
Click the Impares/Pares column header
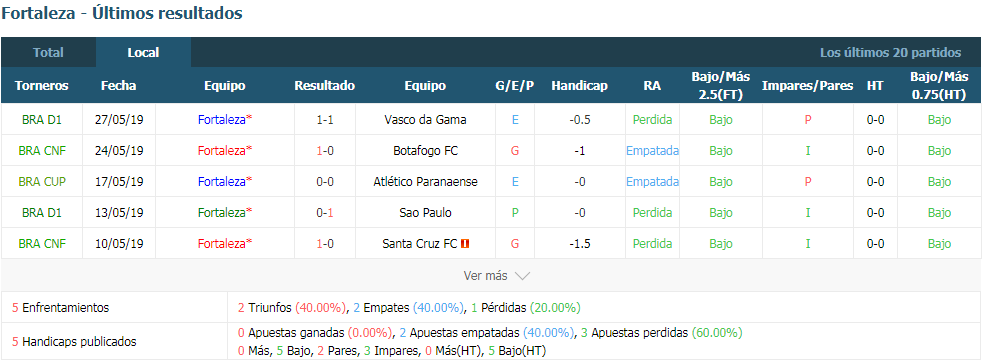click(807, 86)
